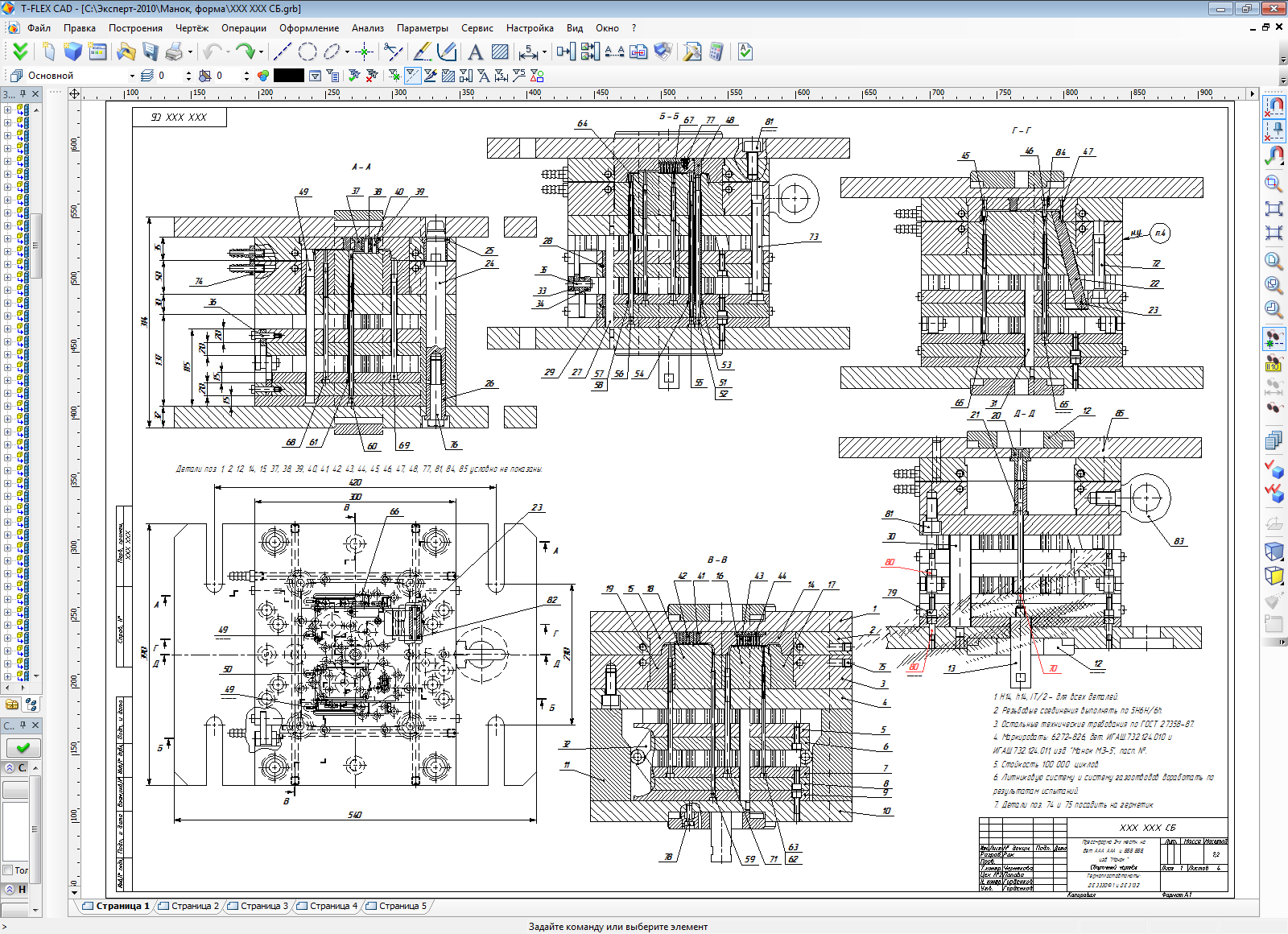Pin the lower left panel

tap(23, 725)
